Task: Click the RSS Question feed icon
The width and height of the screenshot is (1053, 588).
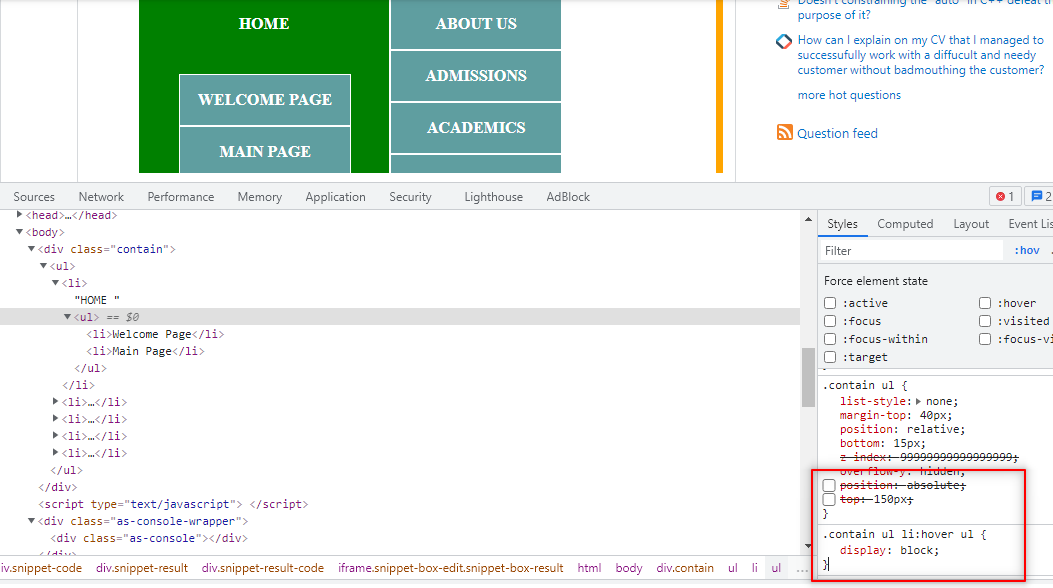Action: [784, 132]
